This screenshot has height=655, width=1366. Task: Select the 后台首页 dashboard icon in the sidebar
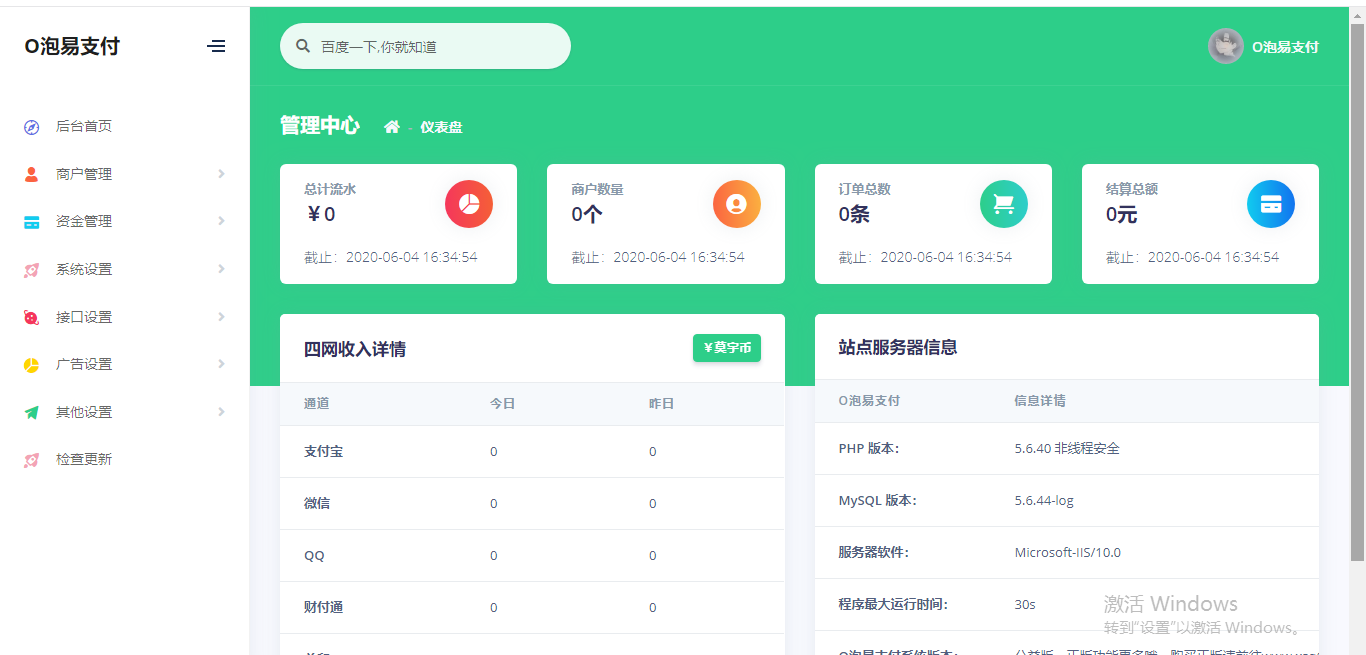[x=30, y=126]
